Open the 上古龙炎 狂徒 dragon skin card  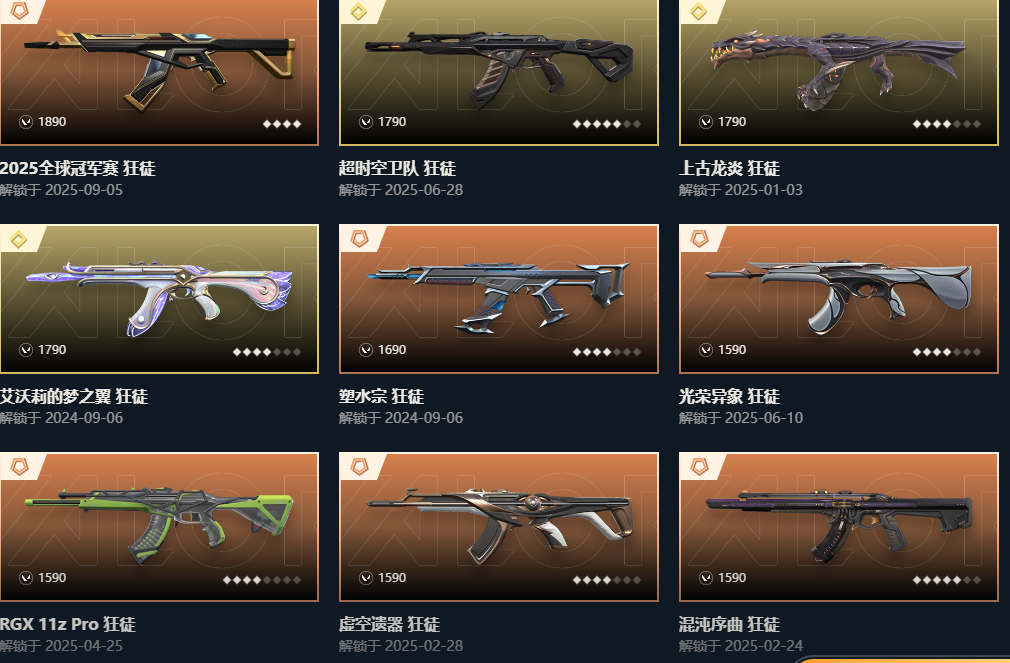click(x=839, y=72)
